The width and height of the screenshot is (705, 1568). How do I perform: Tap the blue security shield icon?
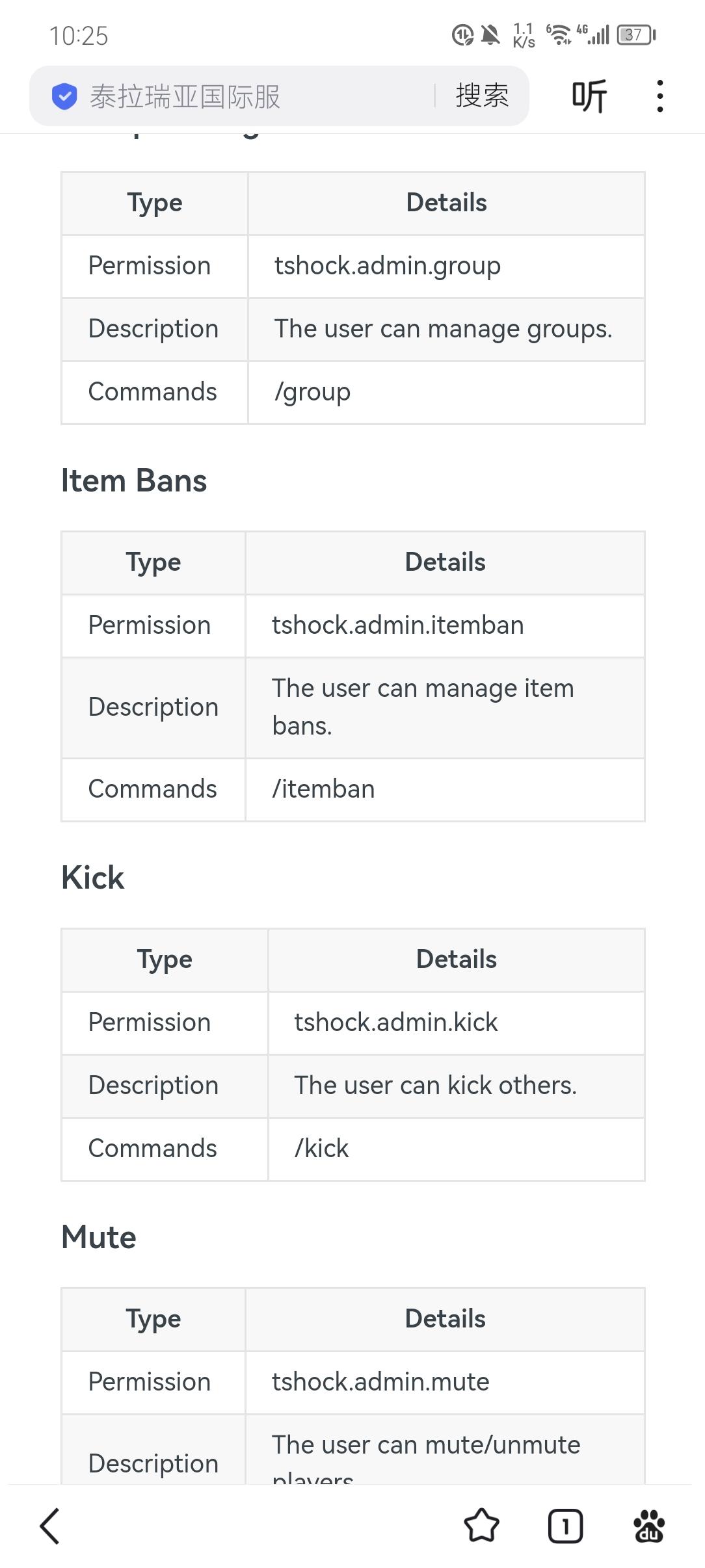tap(64, 97)
